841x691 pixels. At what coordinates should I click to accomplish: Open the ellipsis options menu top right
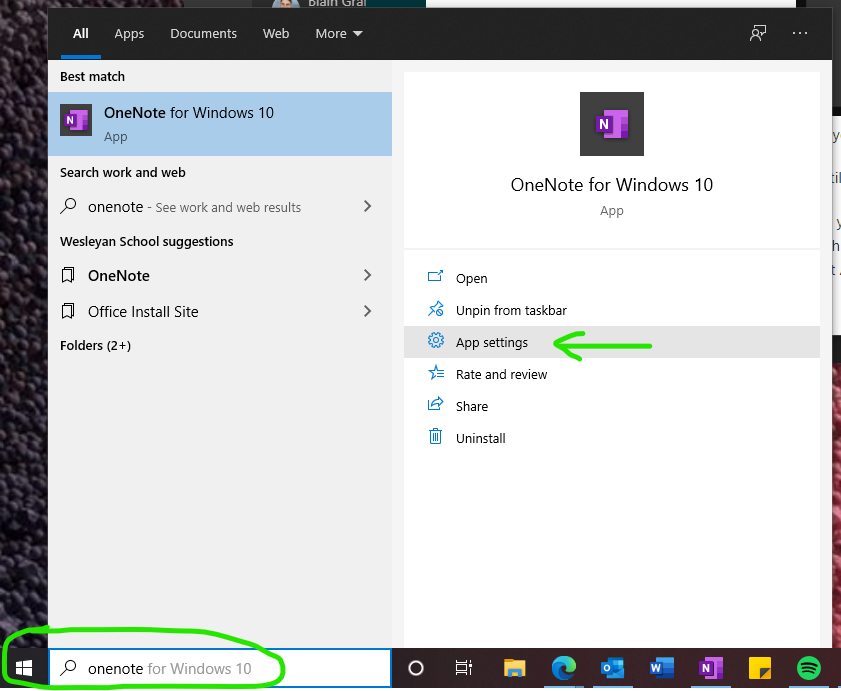pyautogui.click(x=799, y=33)
